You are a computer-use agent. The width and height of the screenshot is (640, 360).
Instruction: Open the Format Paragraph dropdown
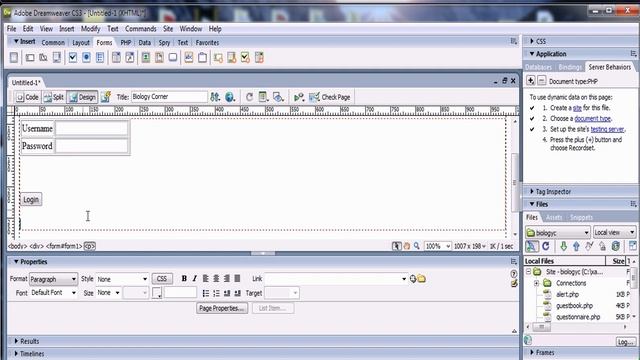(53, 279)
